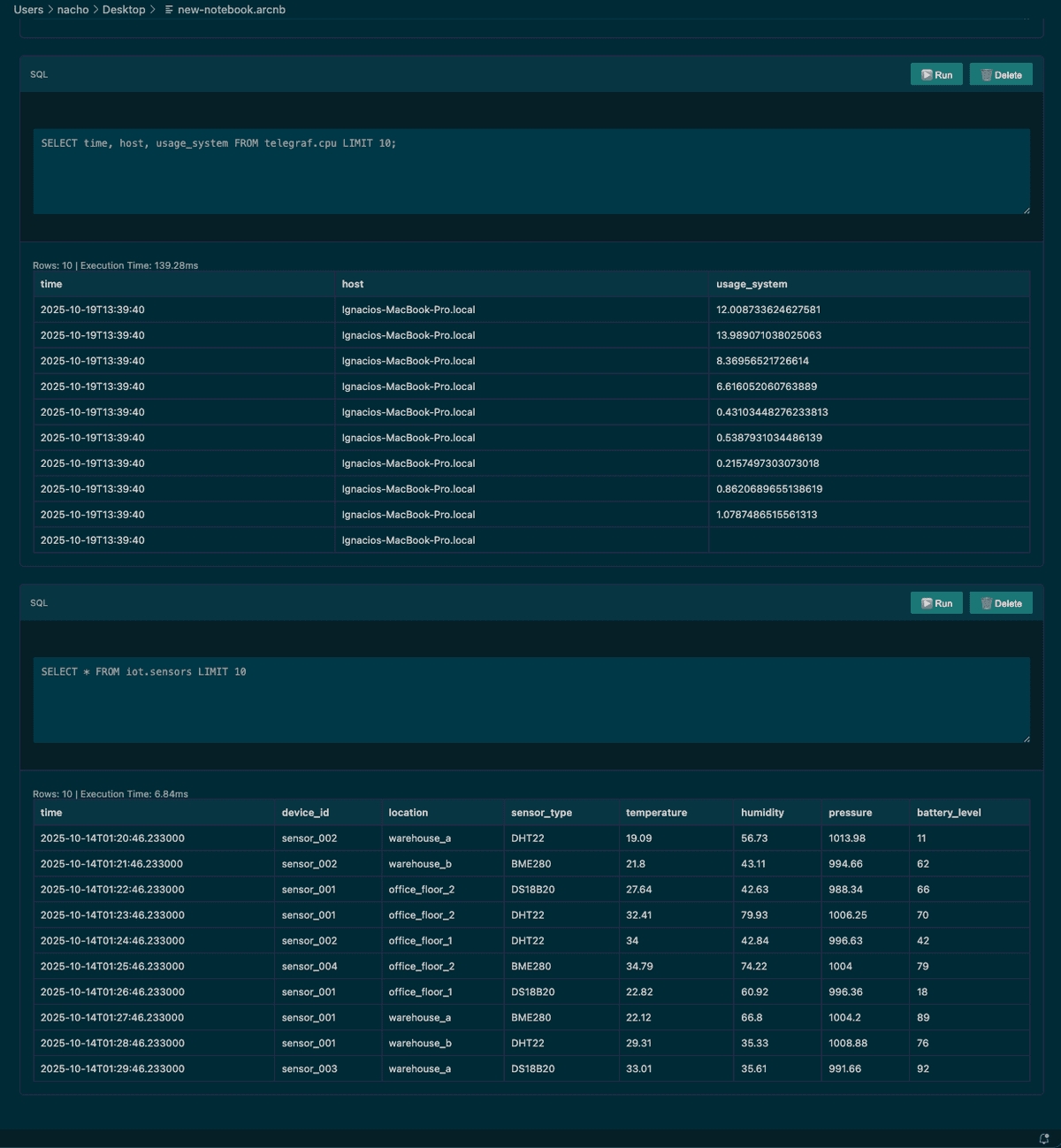
Task: Open the Desktop breadcrumb segment
Action: coord(124,10)
